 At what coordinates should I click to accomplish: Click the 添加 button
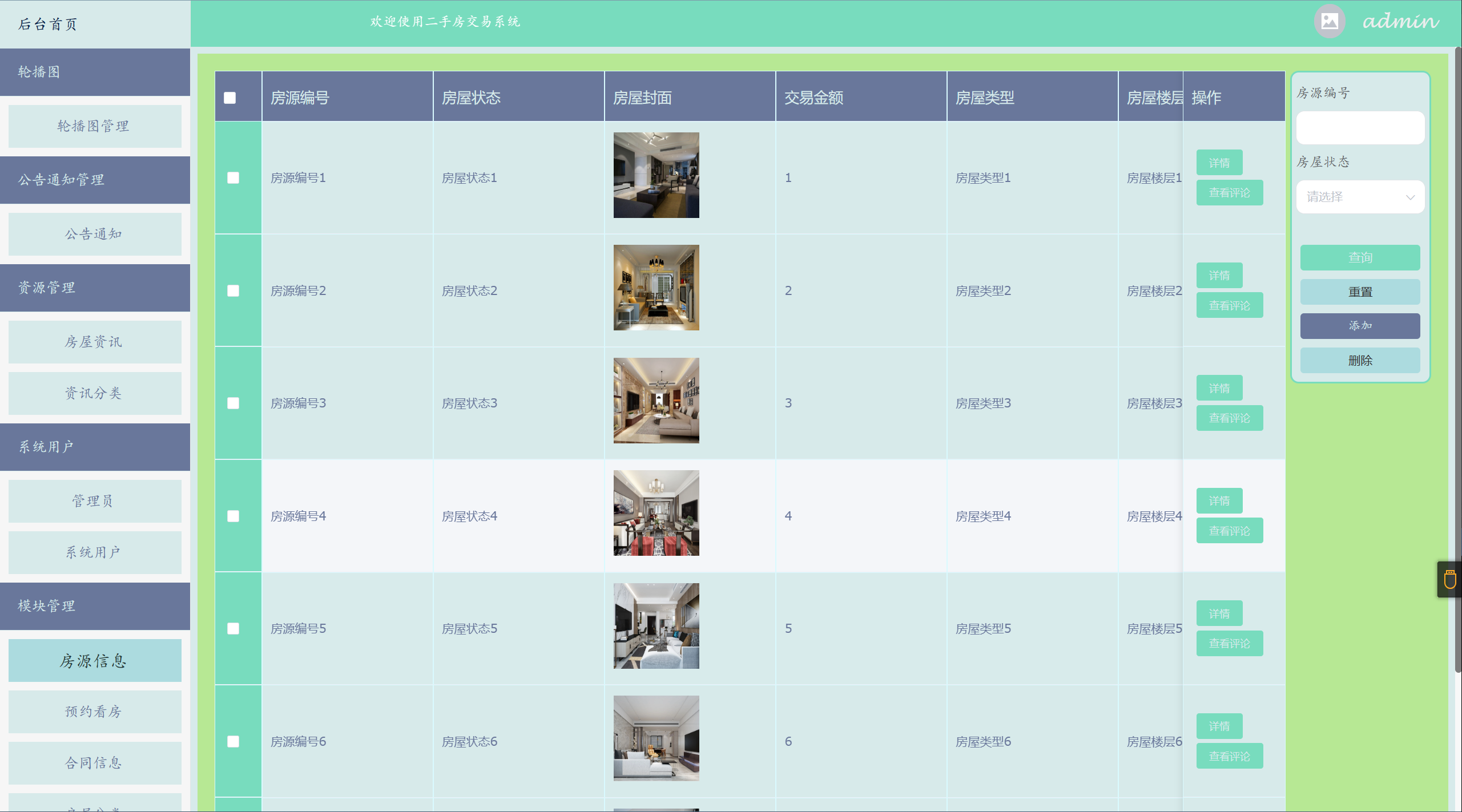(1359, 326)
